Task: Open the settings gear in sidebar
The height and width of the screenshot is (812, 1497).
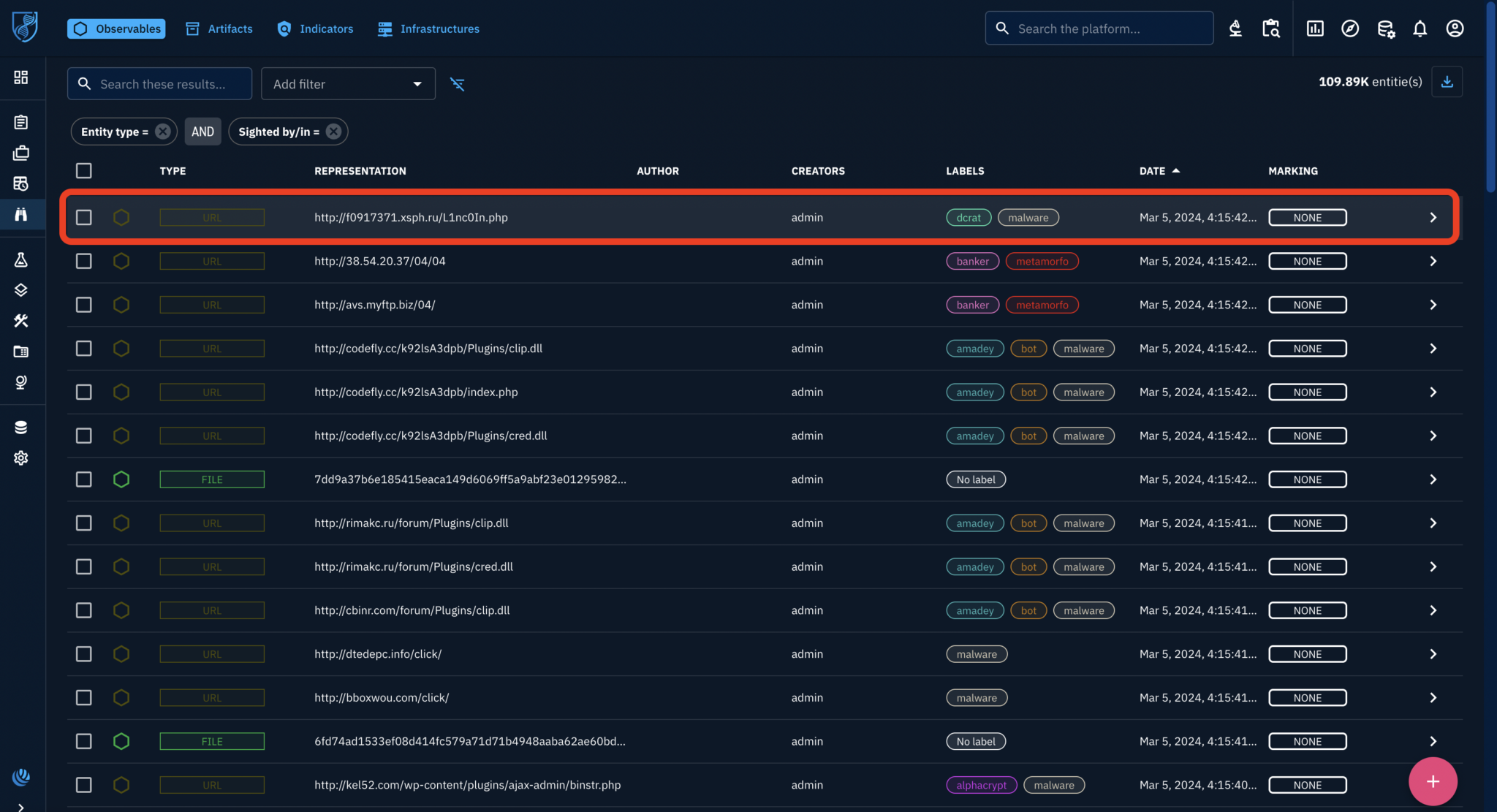Action: pos(21,458)
